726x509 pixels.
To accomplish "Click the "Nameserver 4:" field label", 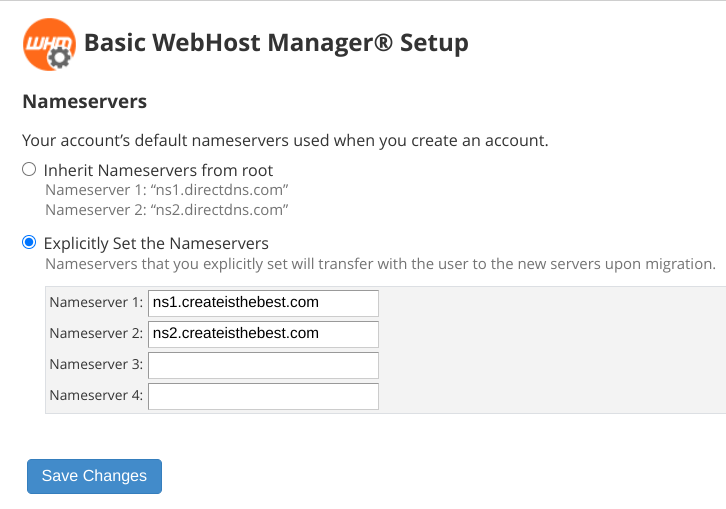I will (96, 395).
